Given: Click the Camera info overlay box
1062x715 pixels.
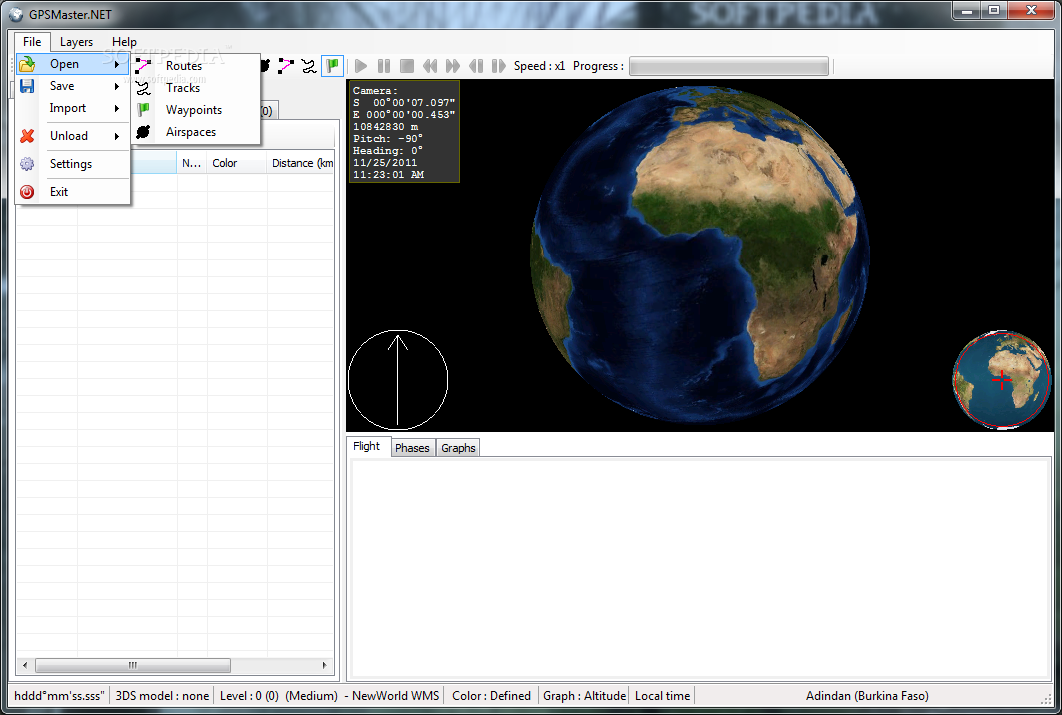Looking at the screenshot, I should pos(404,131).
